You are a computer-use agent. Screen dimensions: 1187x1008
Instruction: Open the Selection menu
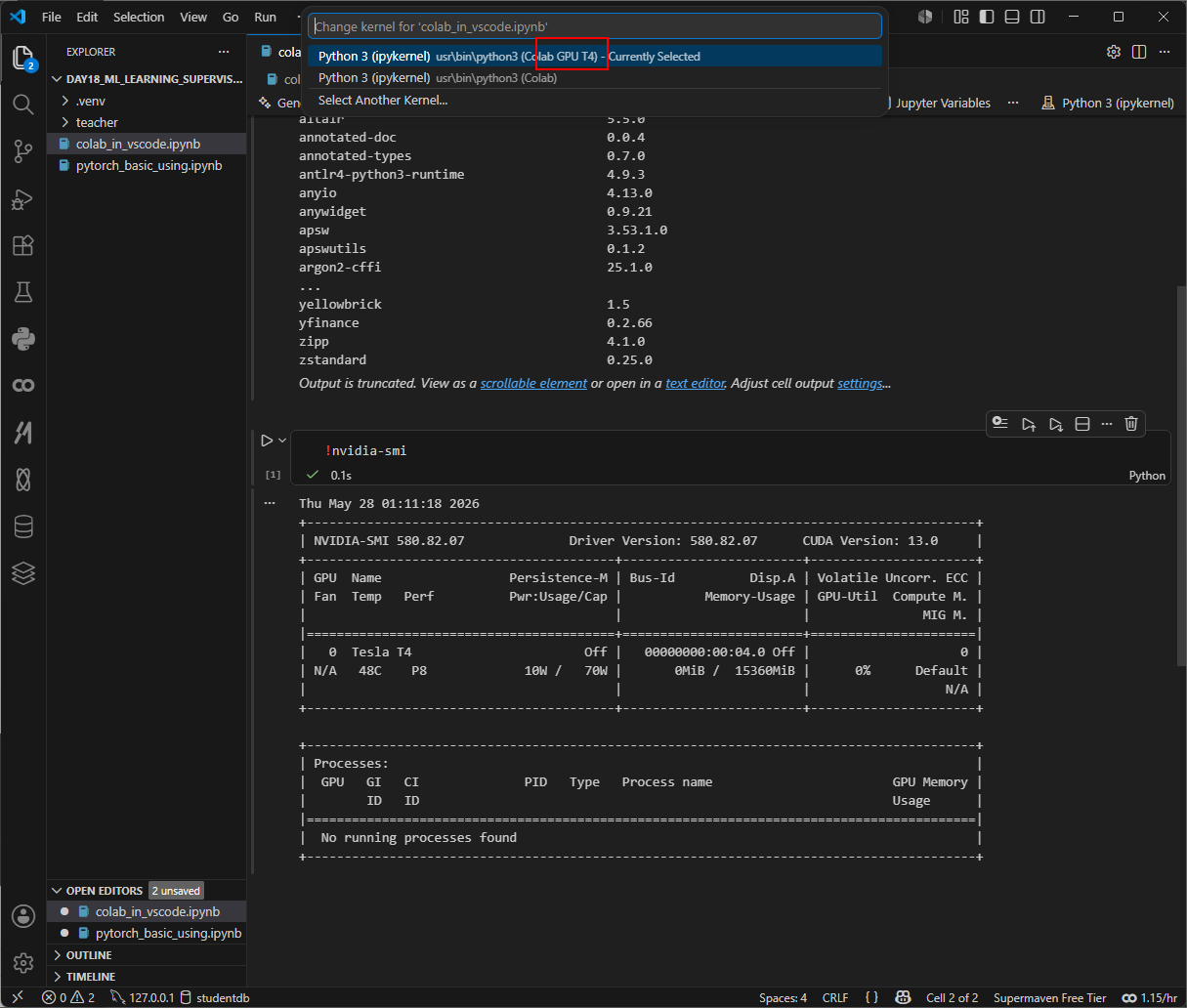(x=139, y=17)
